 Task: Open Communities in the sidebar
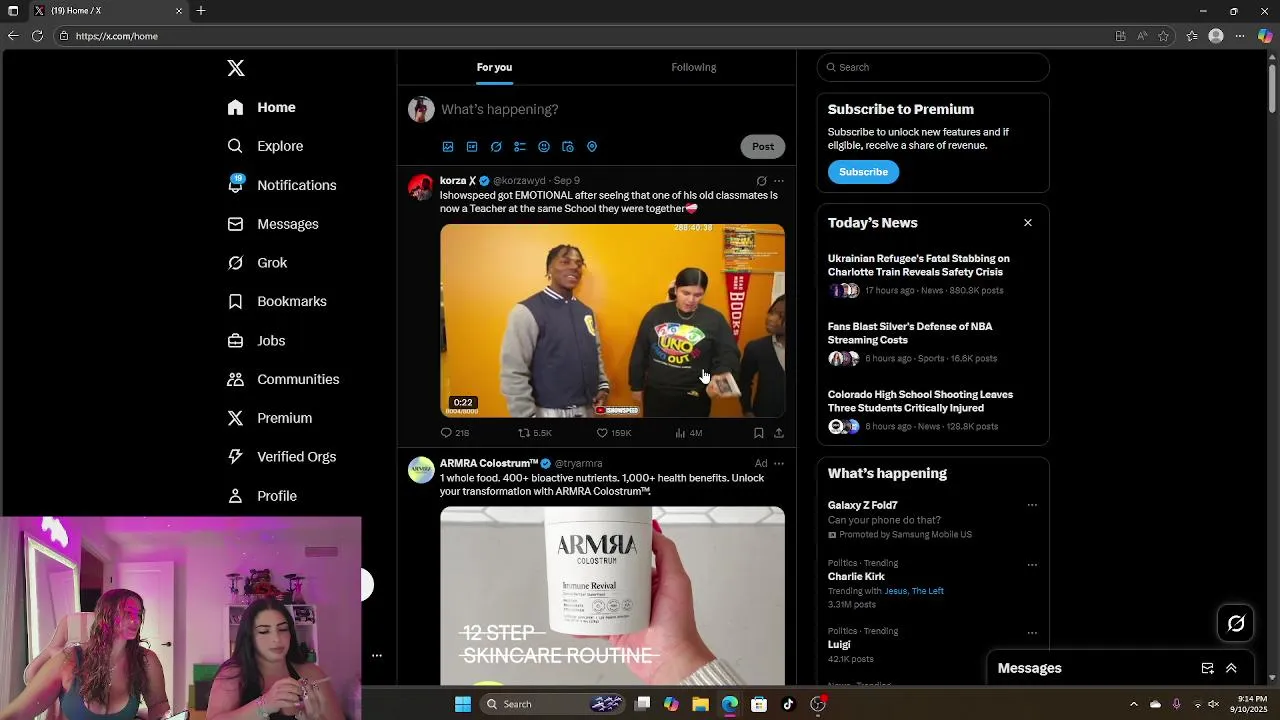tap(283, 379)
